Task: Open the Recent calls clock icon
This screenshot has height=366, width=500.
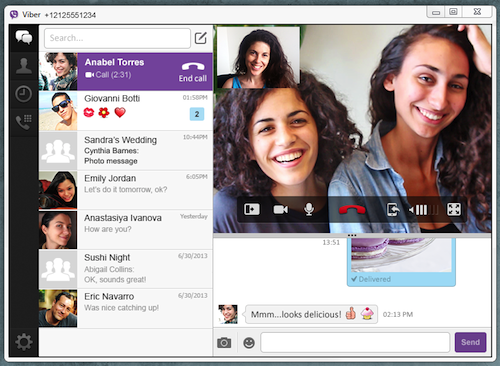Action: coord(24,94)
